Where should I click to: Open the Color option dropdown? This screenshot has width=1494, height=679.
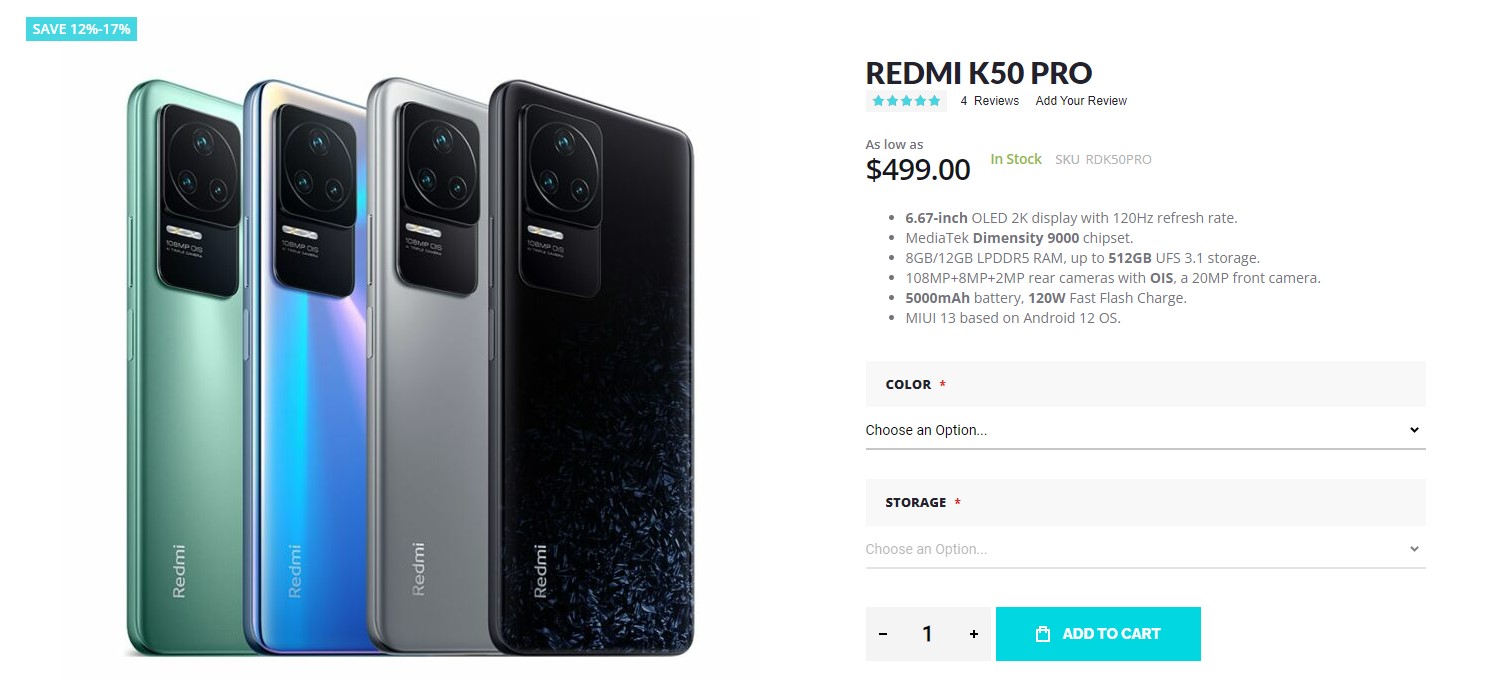[1145, 430]
